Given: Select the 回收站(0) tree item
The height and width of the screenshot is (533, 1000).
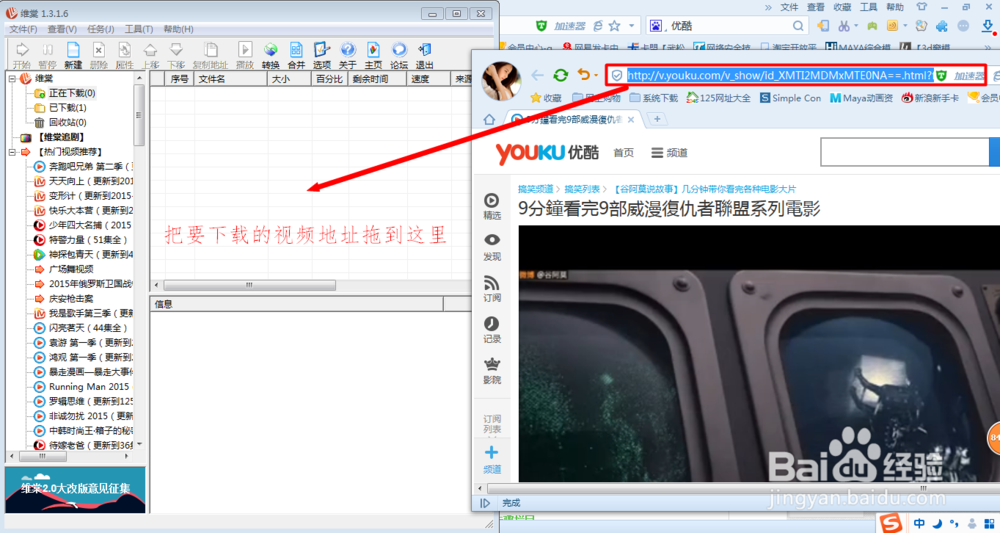Looking at the screenshot, I should pyautogui.click(x=68, y=122).
